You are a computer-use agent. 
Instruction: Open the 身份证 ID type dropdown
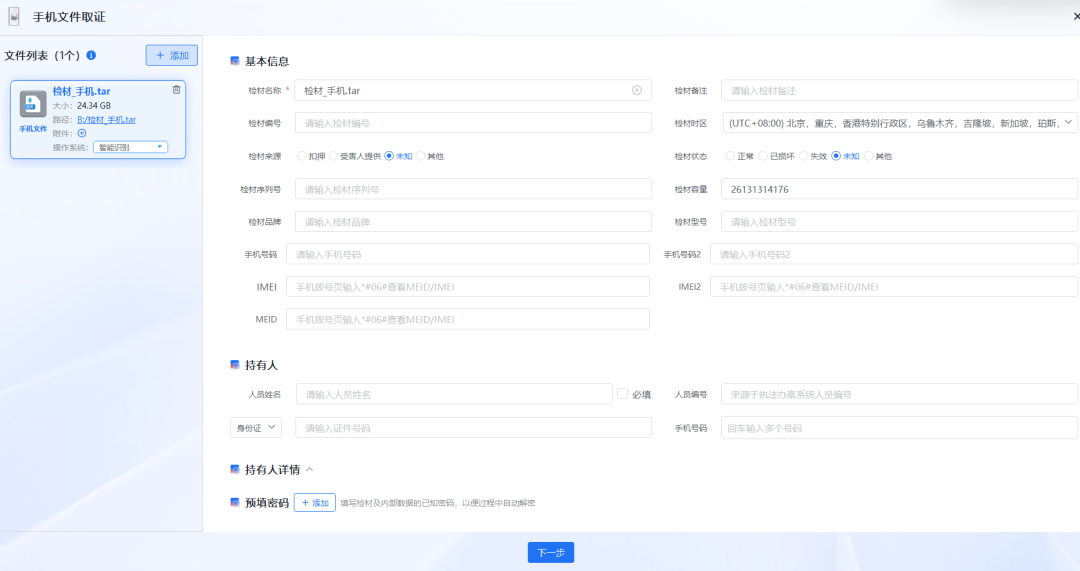(256, 428)
